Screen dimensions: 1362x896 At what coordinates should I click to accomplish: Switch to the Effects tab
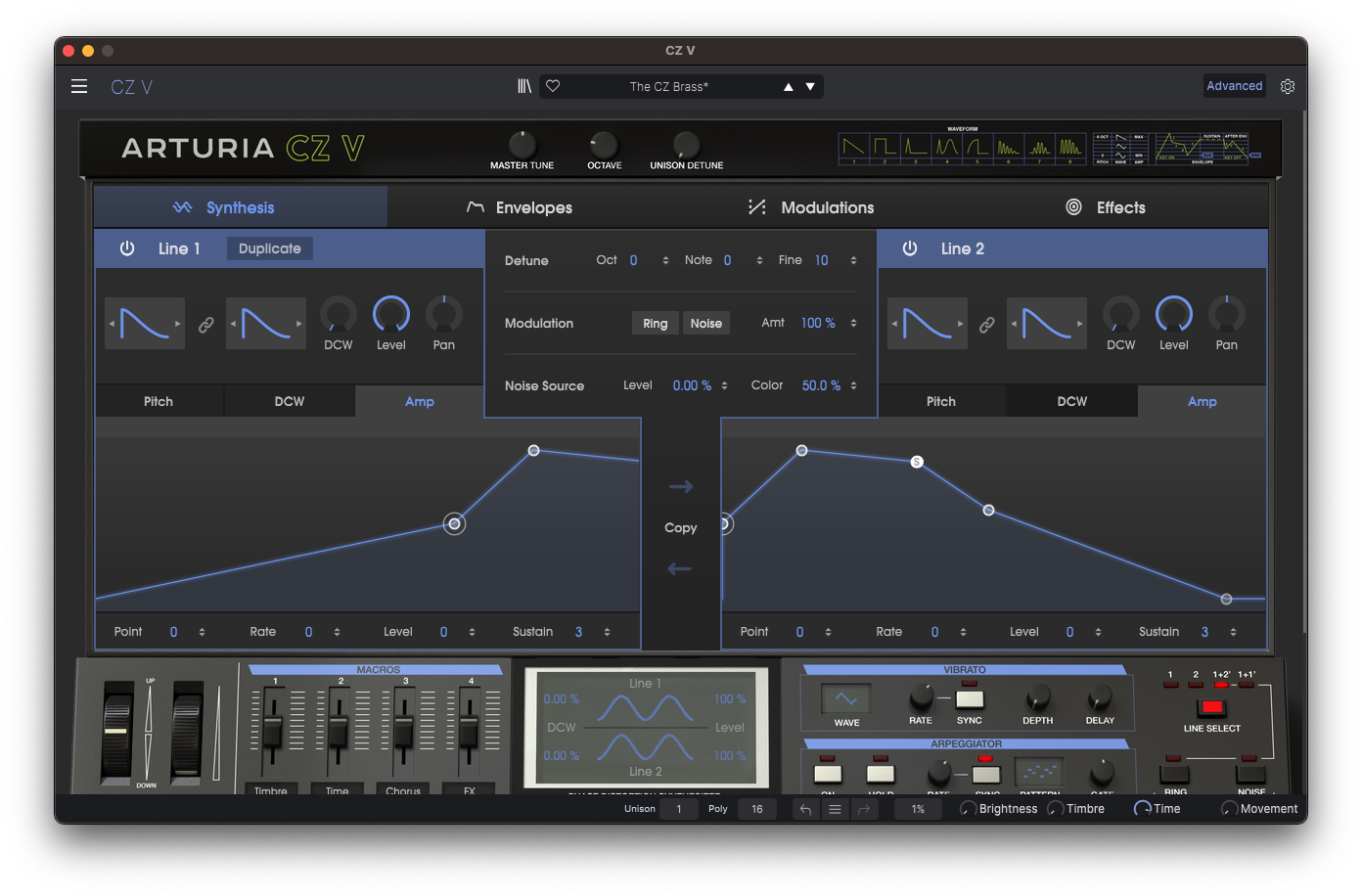point(1105,207)
